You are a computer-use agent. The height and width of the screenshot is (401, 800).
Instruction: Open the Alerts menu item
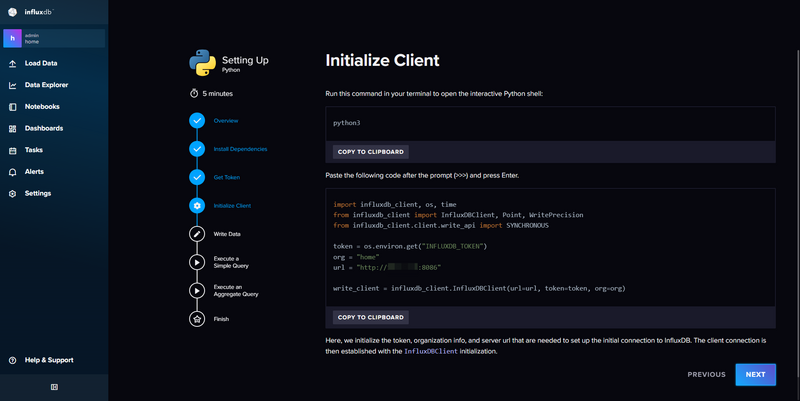(x=34, y=172)
